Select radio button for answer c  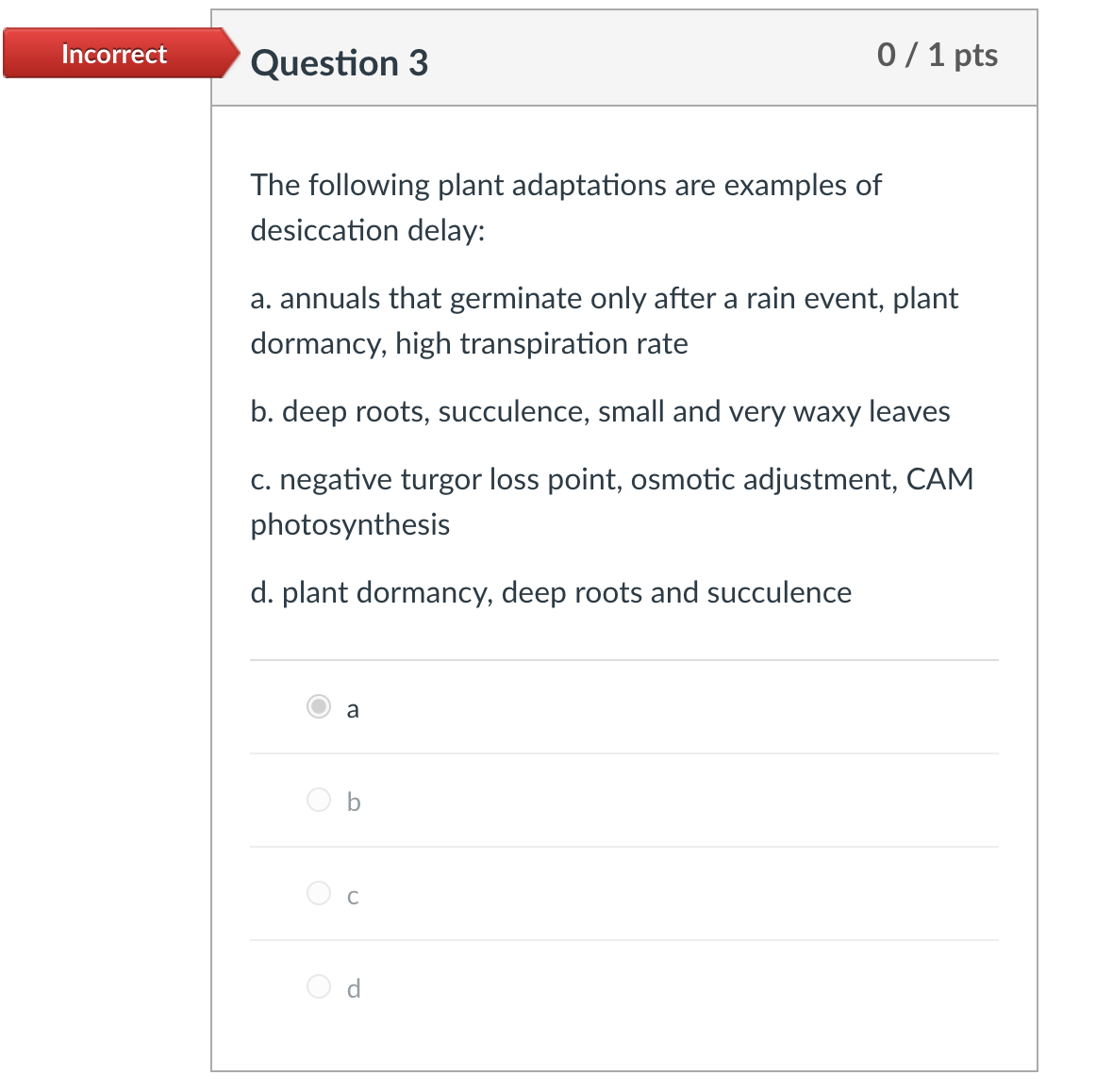[x=319, y=893]
